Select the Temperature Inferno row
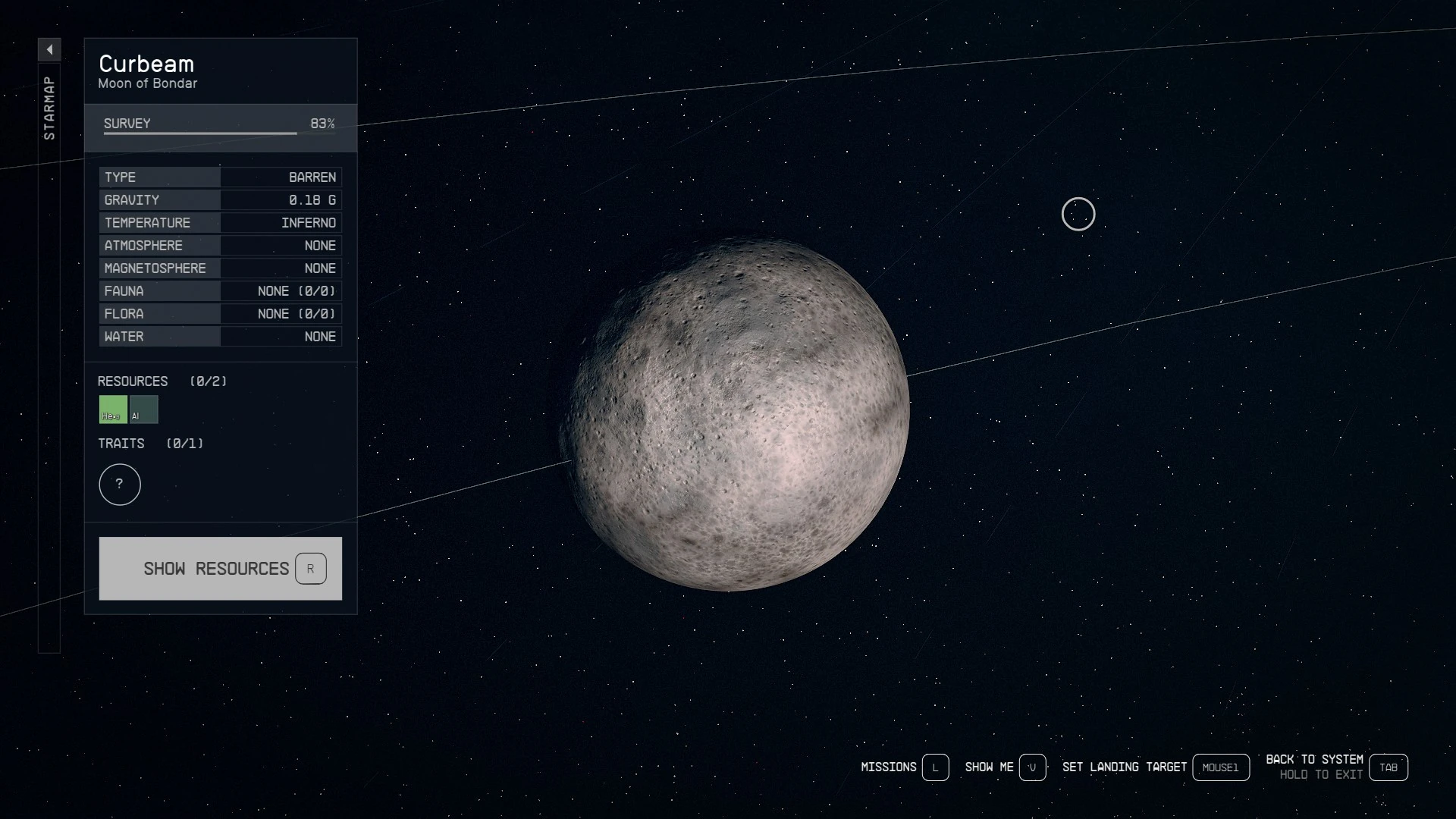The image size is (1456, 819). point(220,223)
